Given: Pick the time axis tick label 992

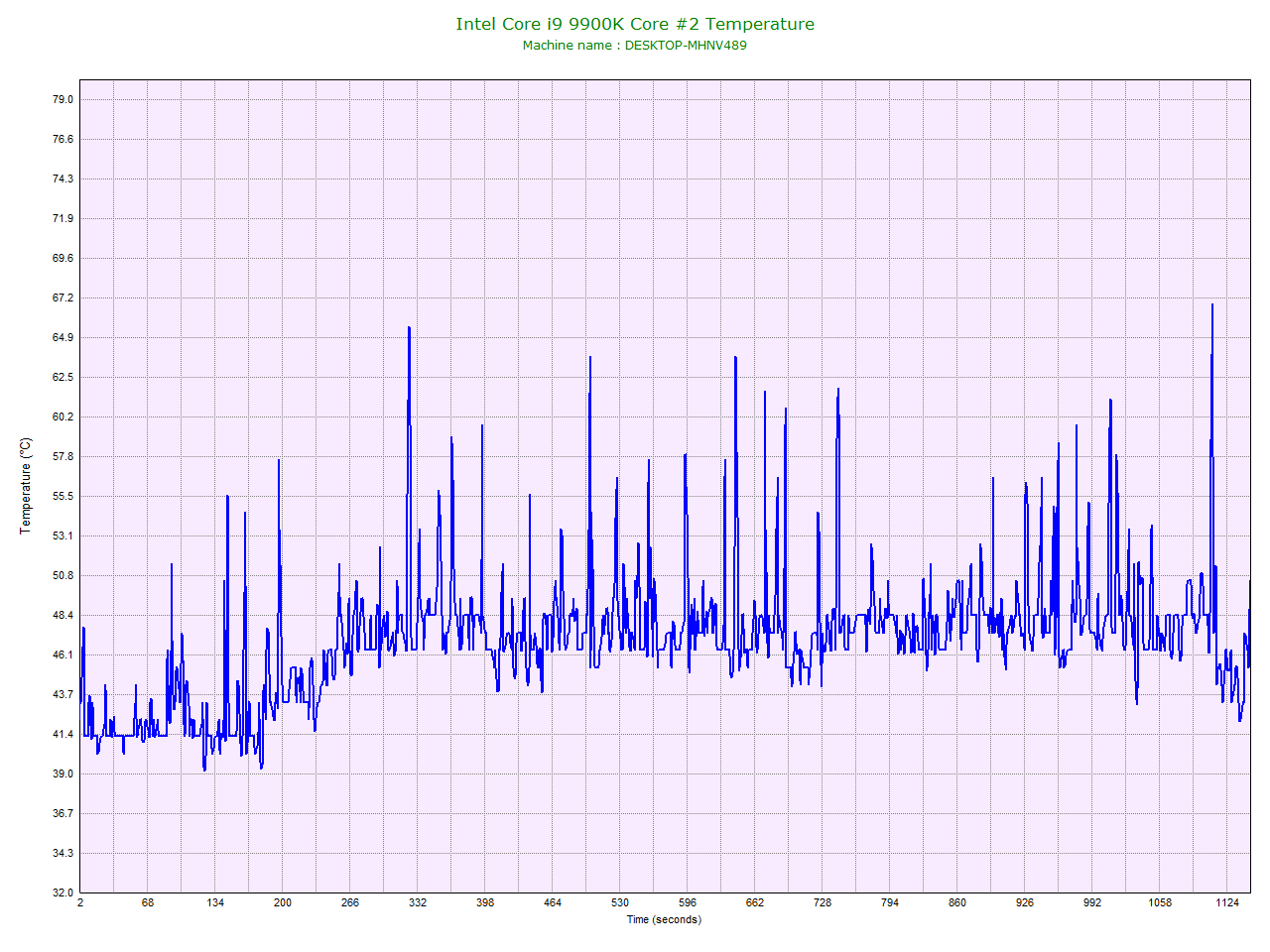Looking at the screenshot, I should [x=1092, y=902].
